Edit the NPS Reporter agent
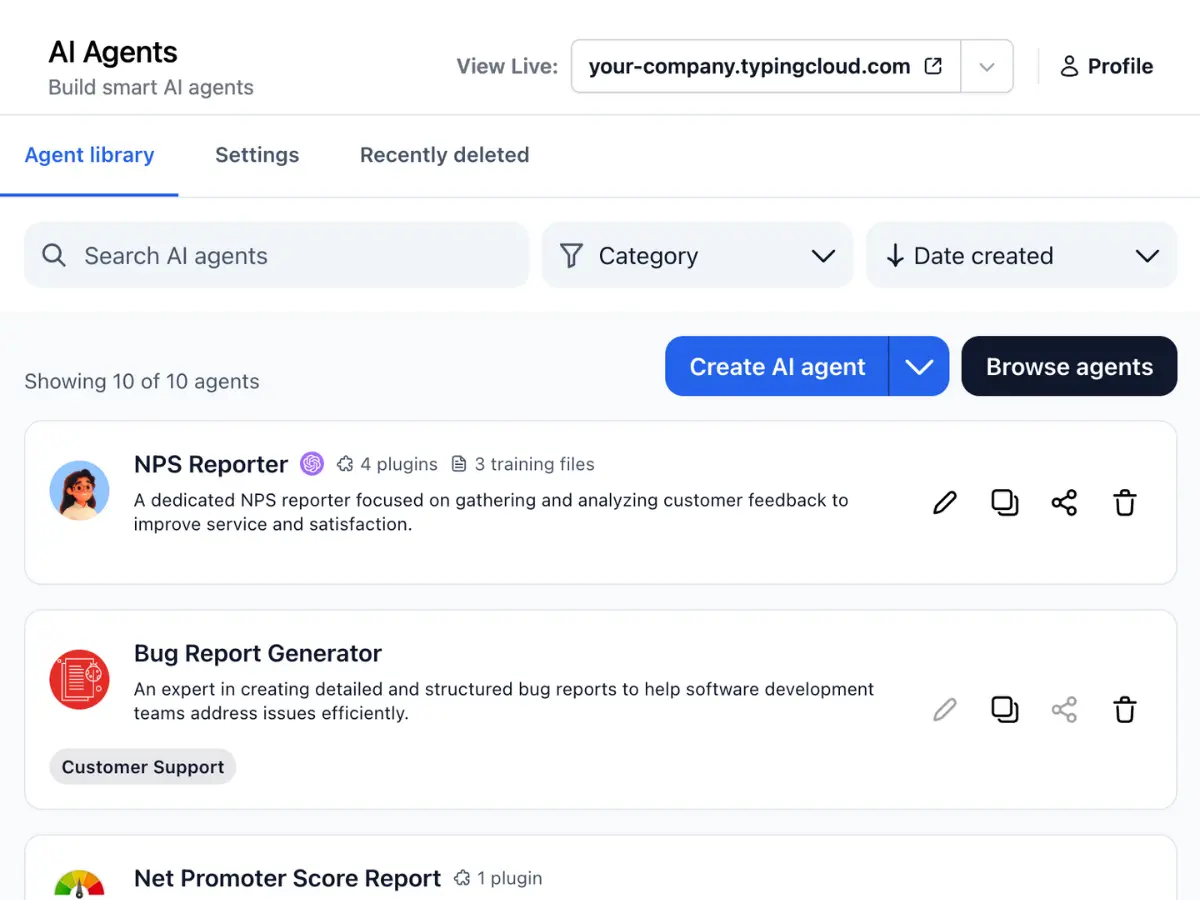Image resolution: width=1200 pixels, height=900 pixels. pyautogui.click(x=945, y=502)
